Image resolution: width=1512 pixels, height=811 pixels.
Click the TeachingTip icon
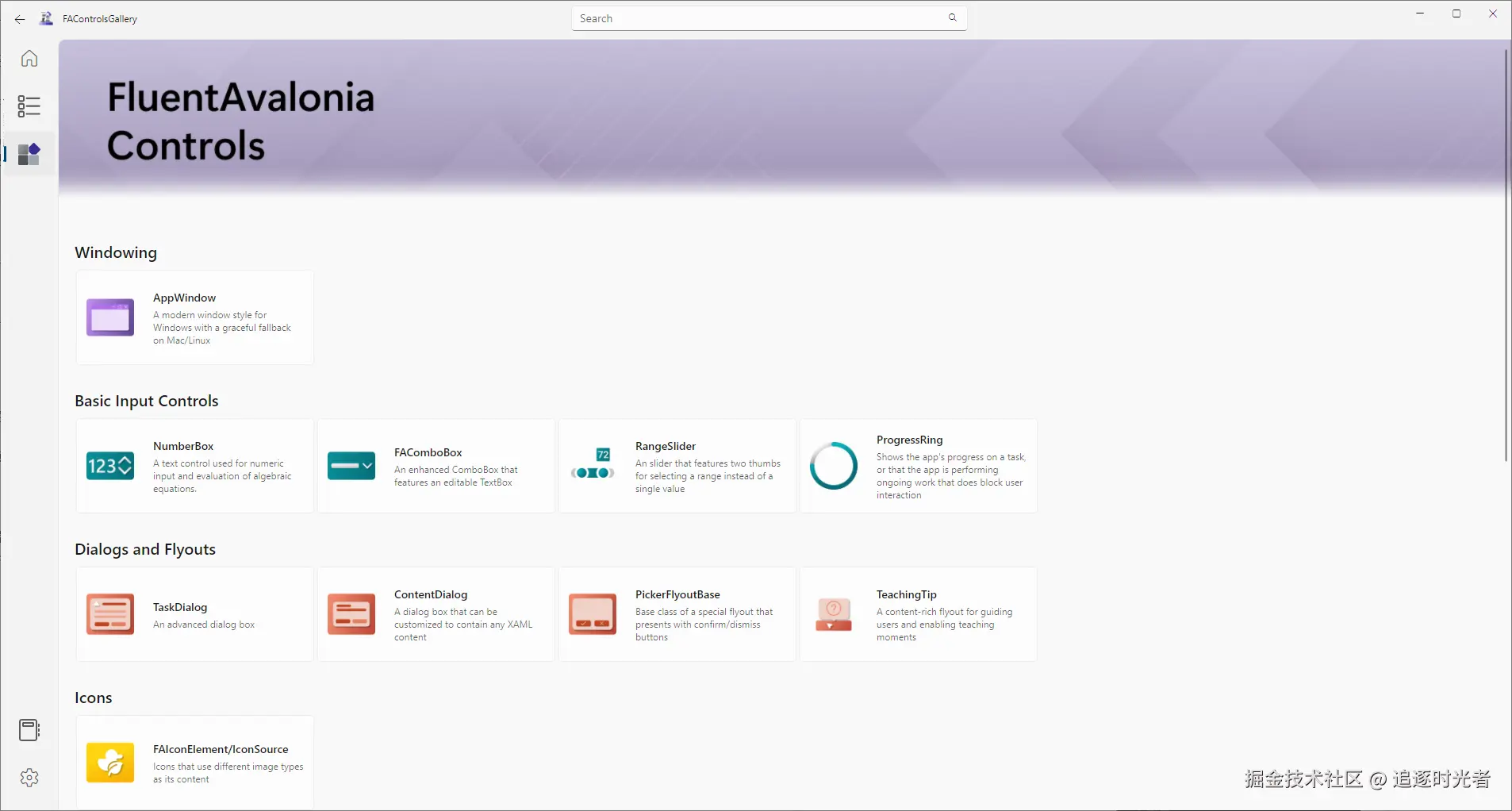click(834, 615)
